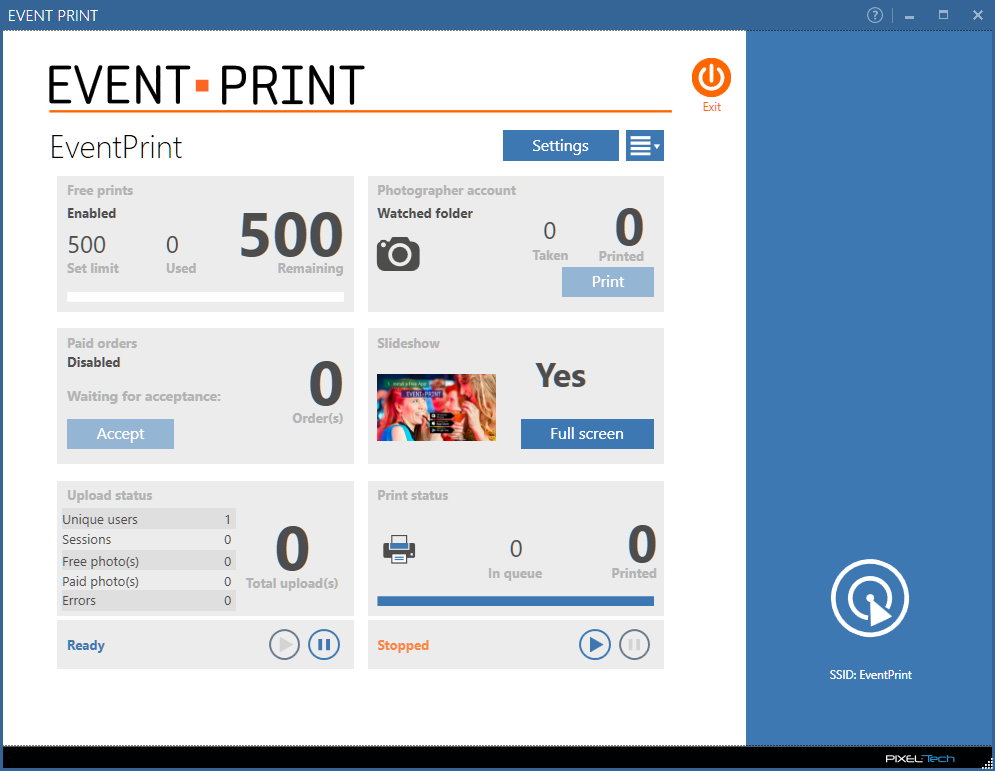Click the Yes slideshow status text
This screenshot has height=771, width=995.
click(561, 376)
